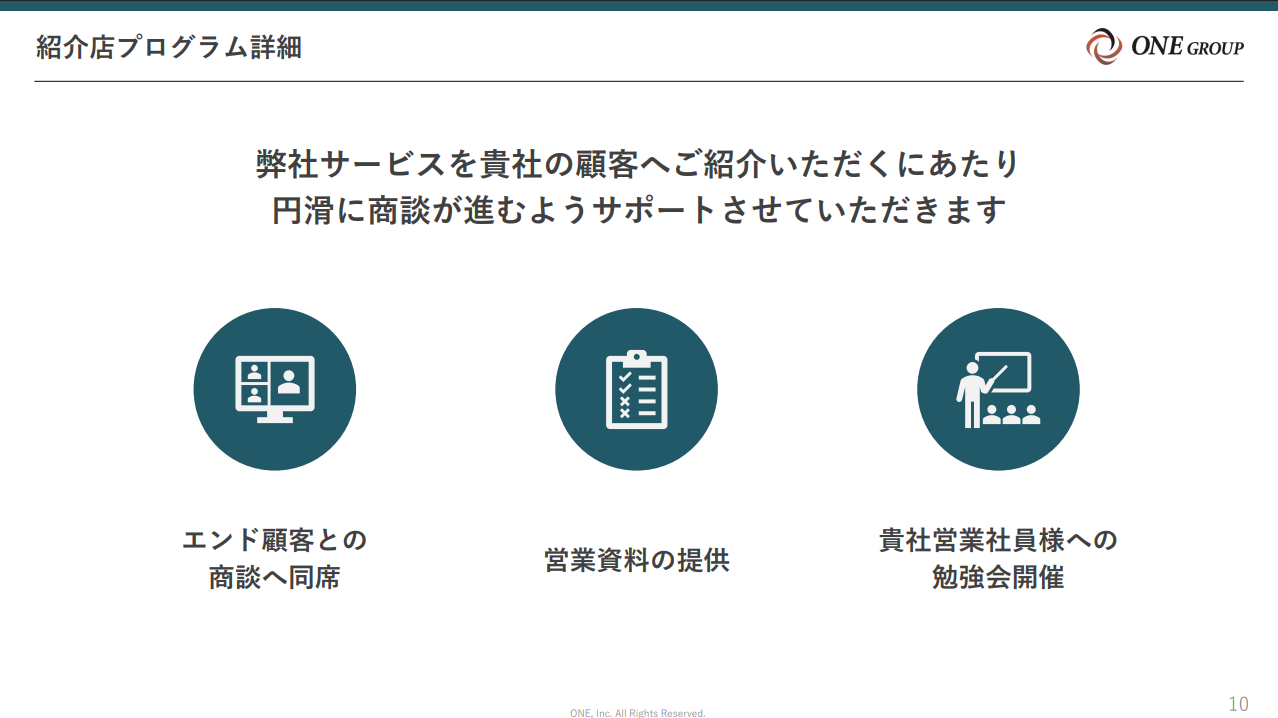Select the red swirl mark in the logo
This screenshot has height=718, width=1278.
click(x=1100, y=45)
